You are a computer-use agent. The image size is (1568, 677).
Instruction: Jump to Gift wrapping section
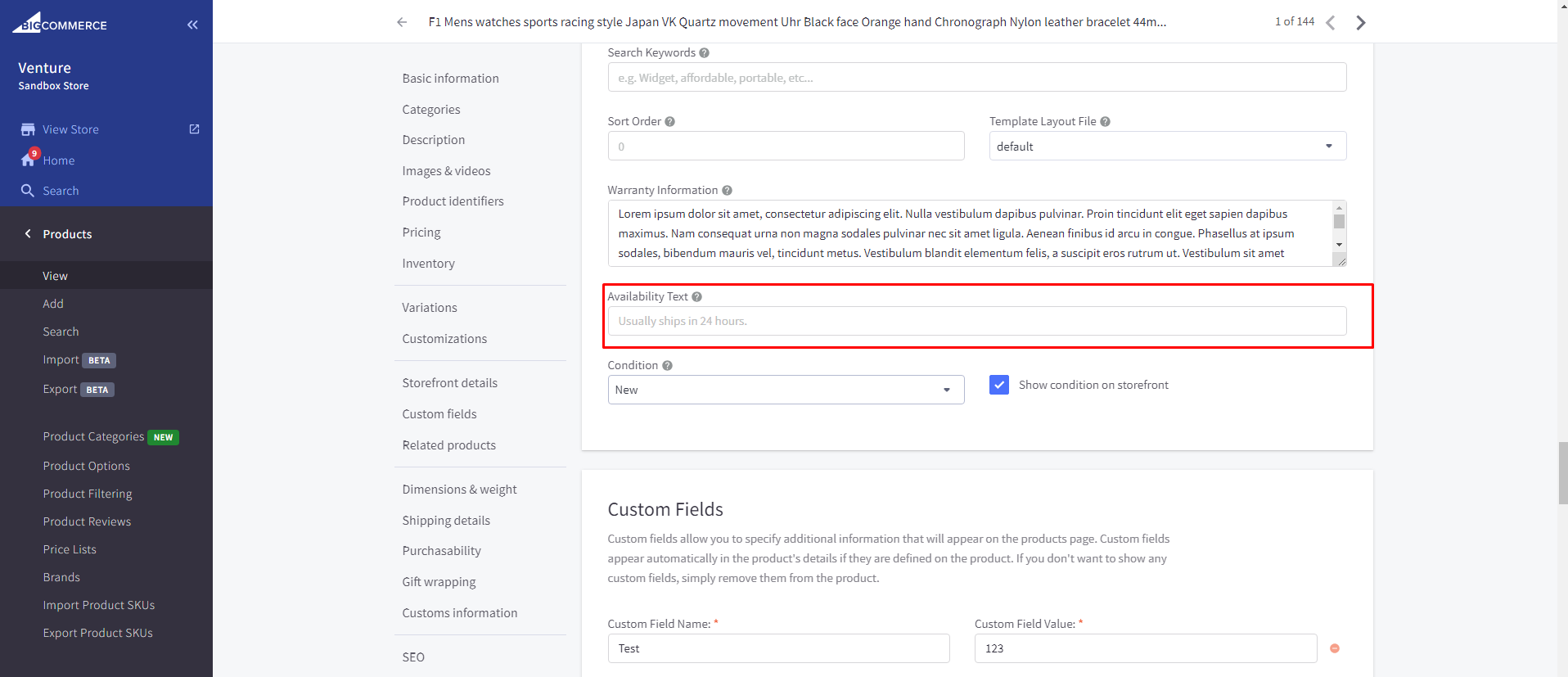[x=439, y=582]
